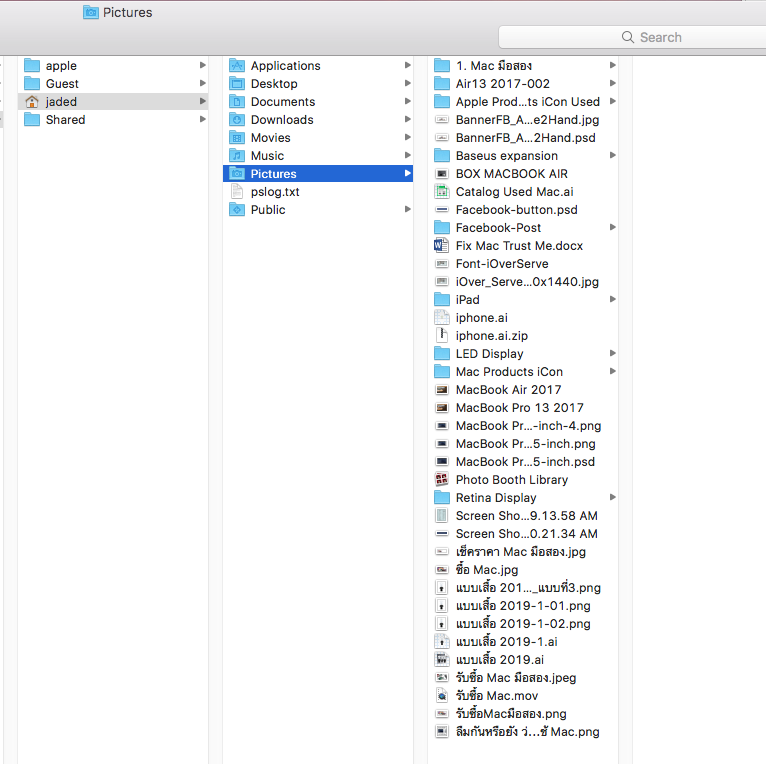Expand the Applications folder arrow
This screenshot has height=764, width=766.
pos(407,65)
